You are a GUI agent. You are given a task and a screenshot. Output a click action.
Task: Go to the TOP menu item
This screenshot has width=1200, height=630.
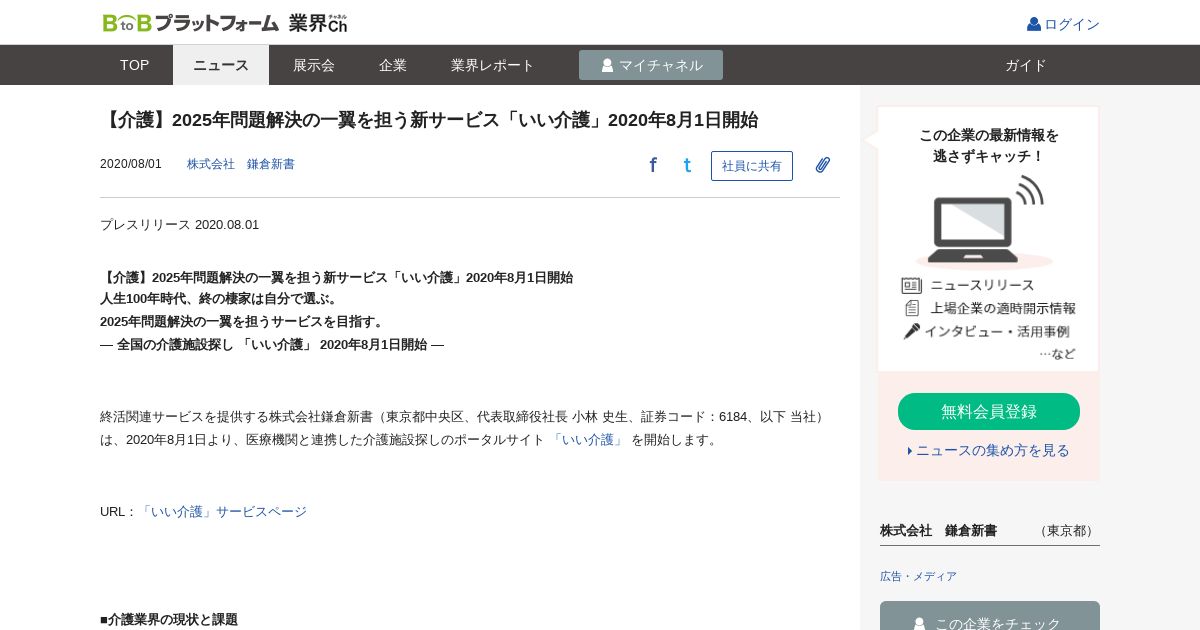[134, 65]
